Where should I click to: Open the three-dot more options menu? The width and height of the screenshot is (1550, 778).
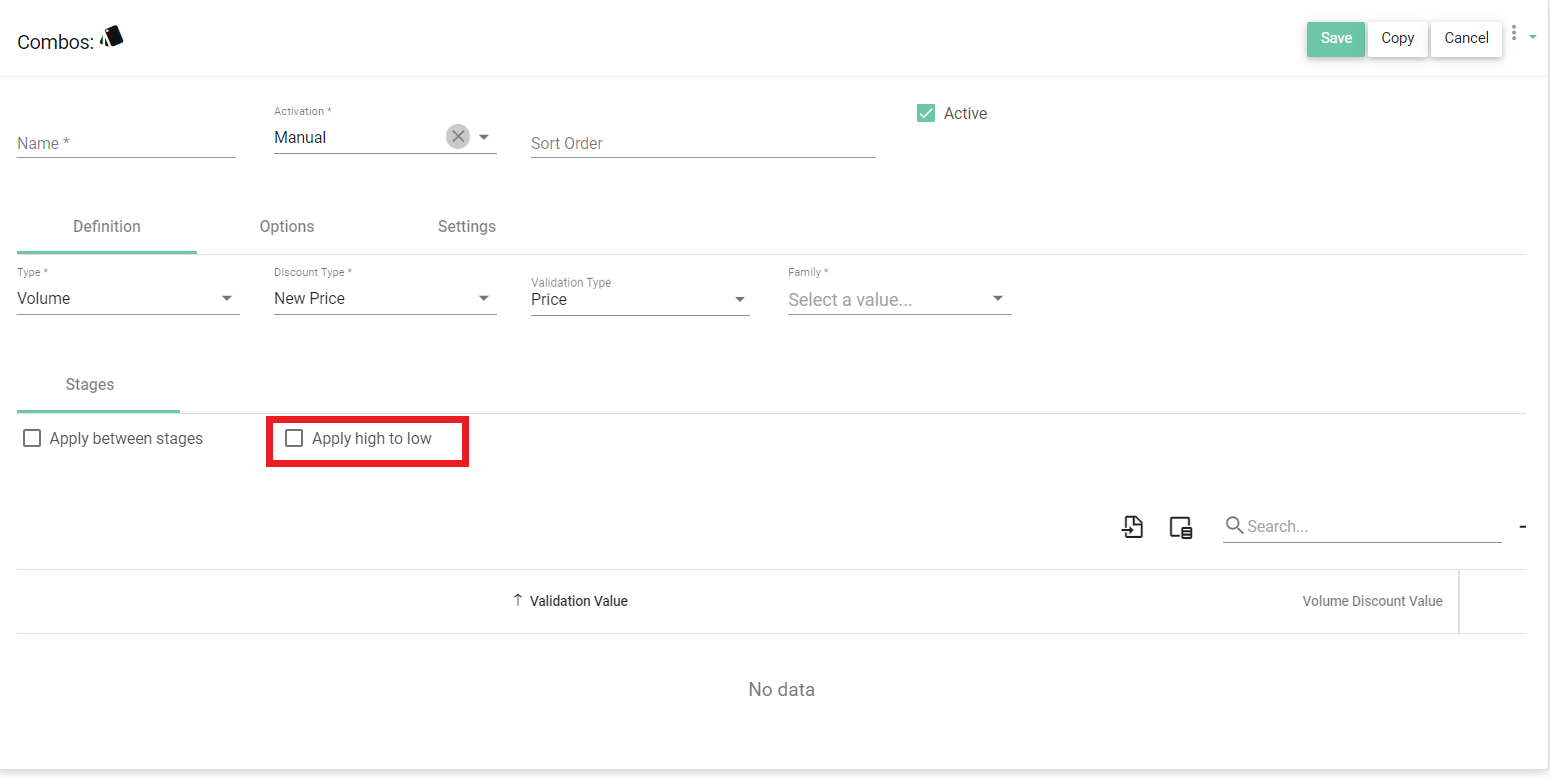(x=1514, y=34)
